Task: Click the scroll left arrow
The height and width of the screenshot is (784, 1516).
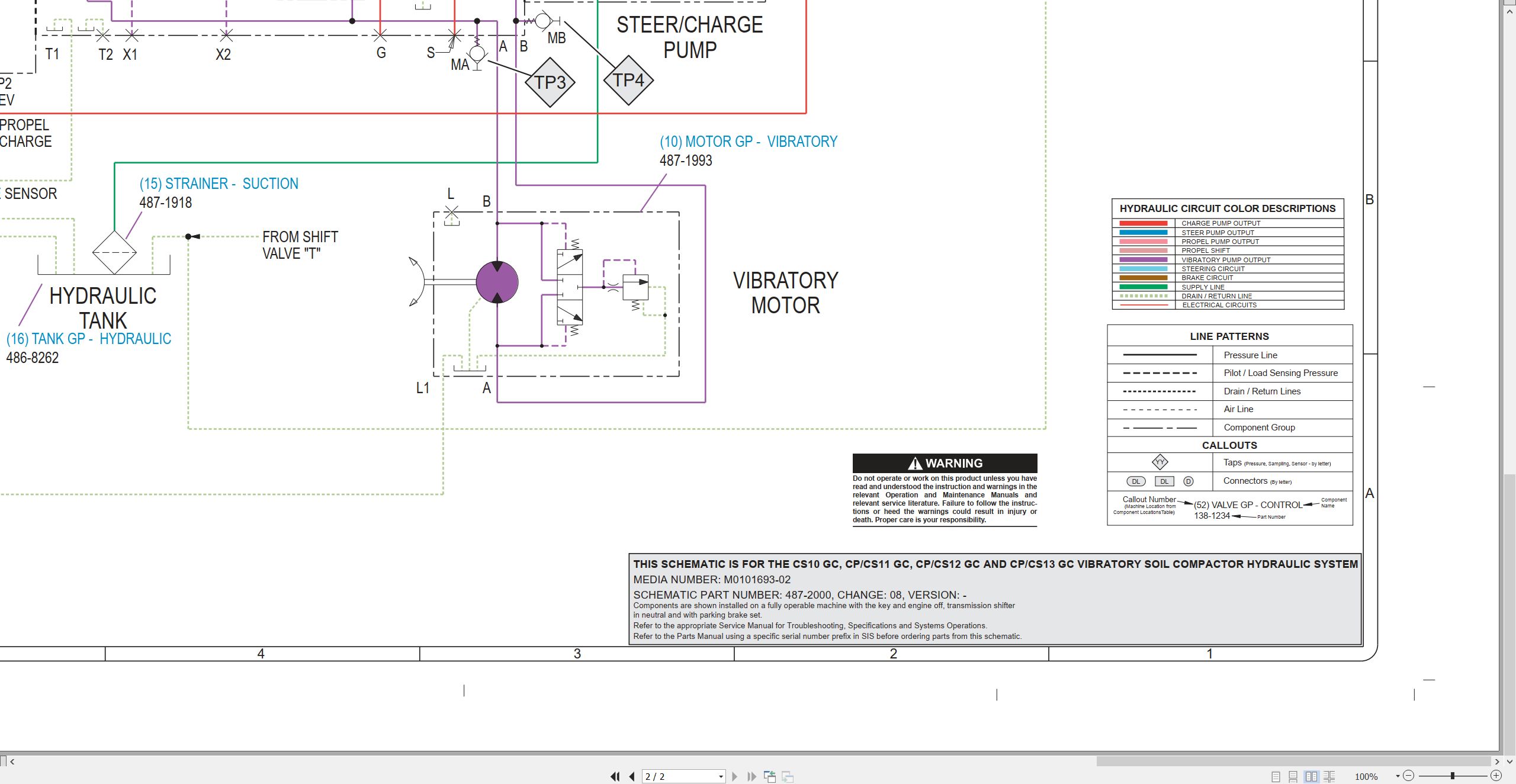Action: [x=12, y=761]
